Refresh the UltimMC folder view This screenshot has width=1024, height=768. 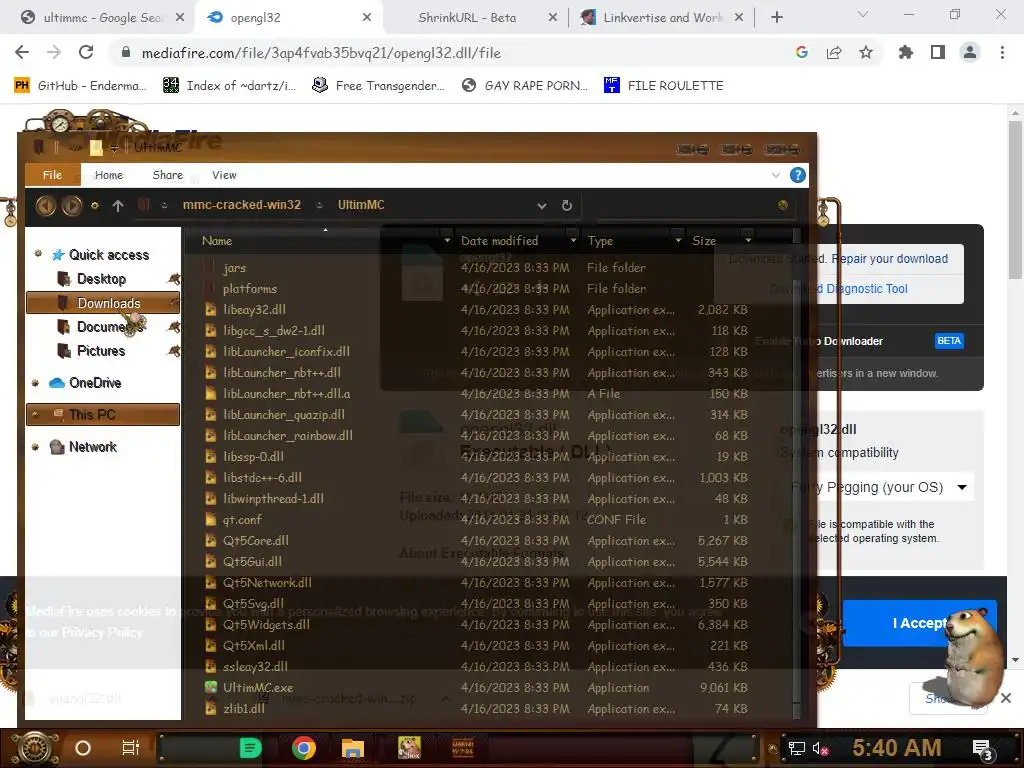pos(567,206)
